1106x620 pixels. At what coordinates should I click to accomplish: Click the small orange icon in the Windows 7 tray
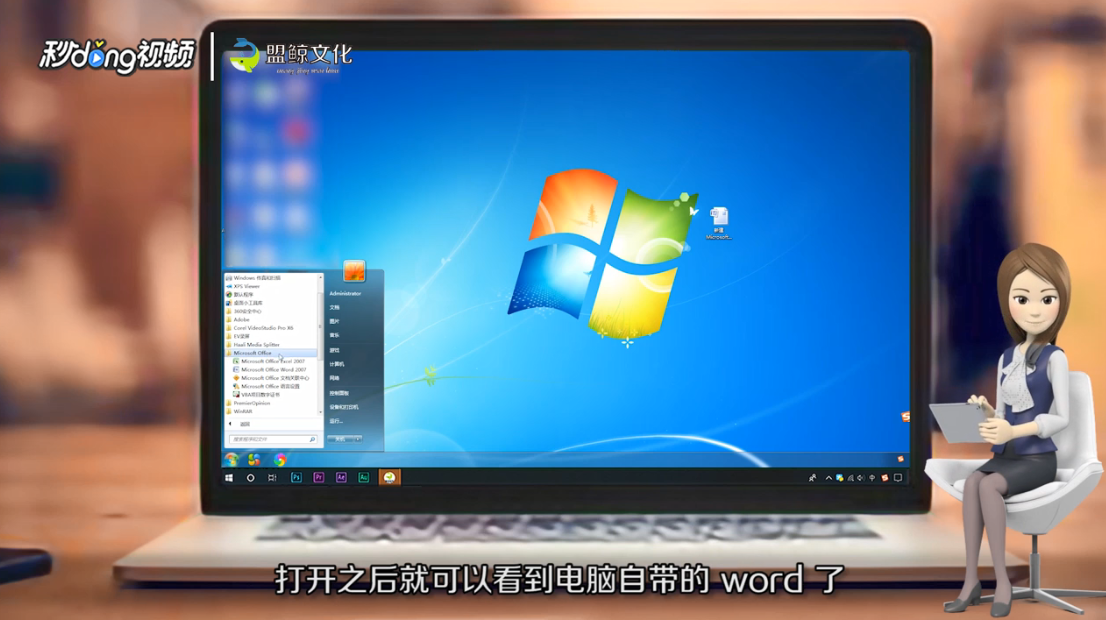900,459
